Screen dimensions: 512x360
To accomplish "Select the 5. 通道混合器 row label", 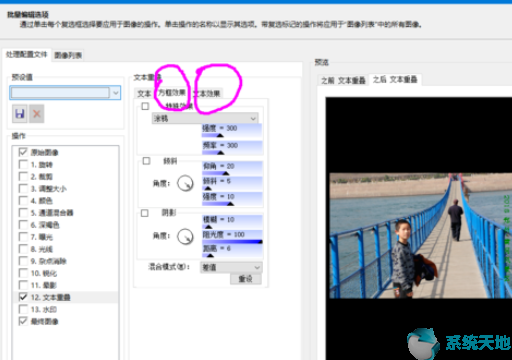I will coord(52,213).
